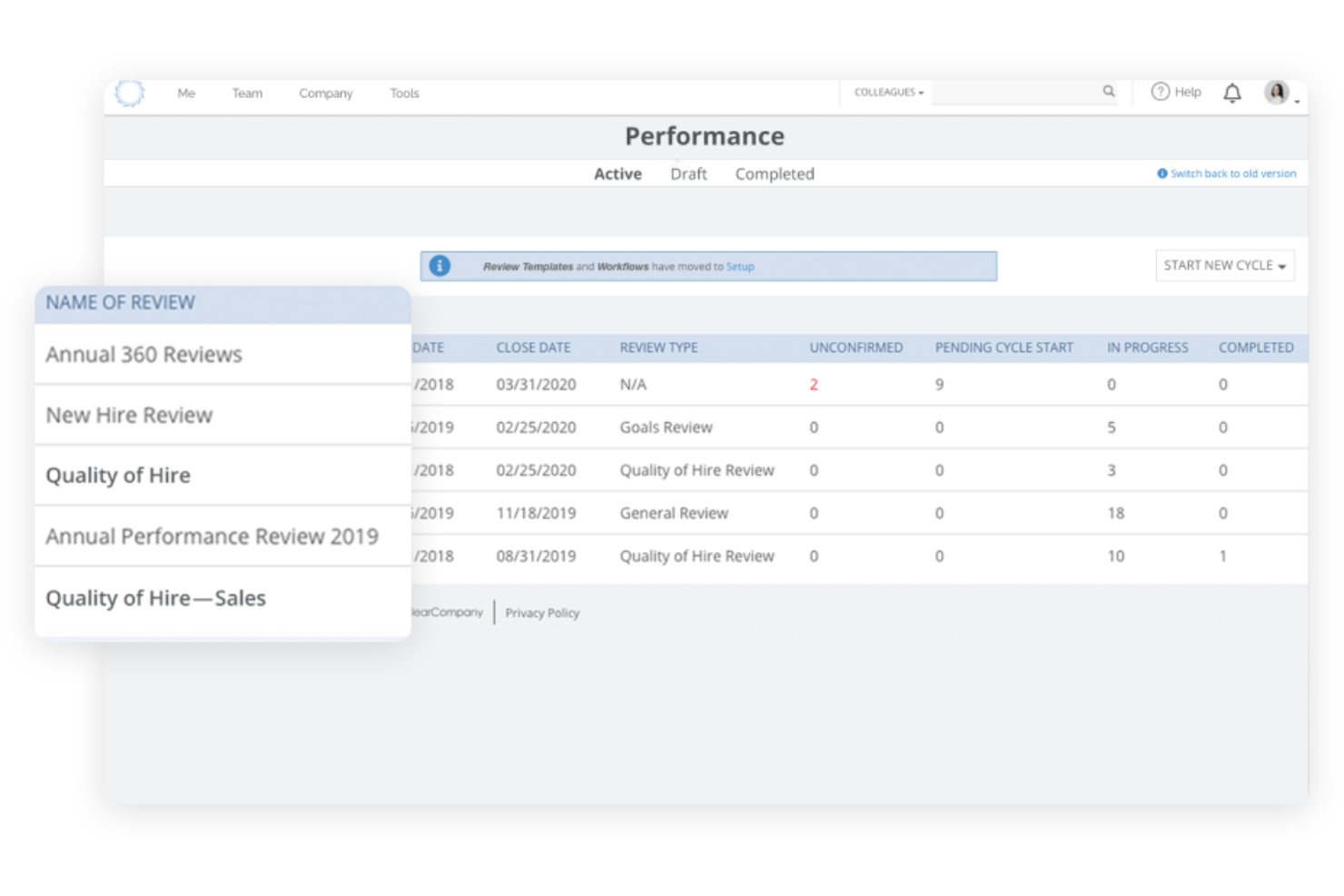Click in-progress count 5
The height and width of the screenshot is (896, 1344).
point(1111,428)
